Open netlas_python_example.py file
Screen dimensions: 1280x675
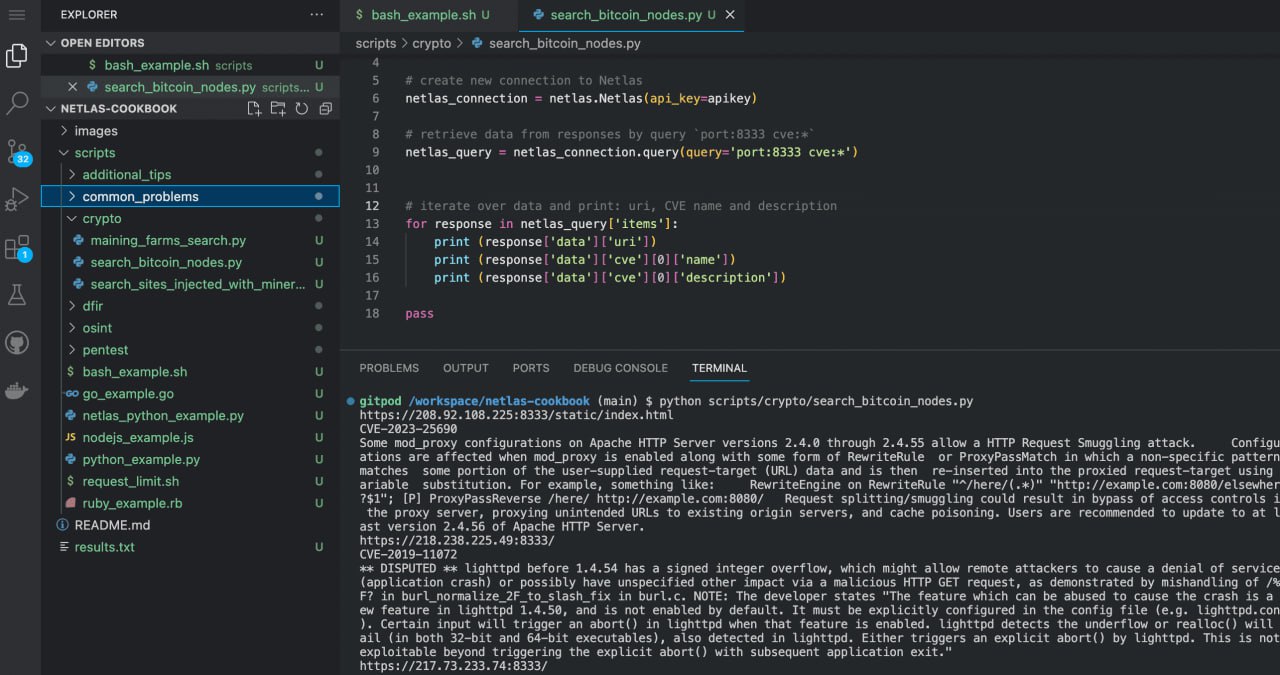pos(190,416)
